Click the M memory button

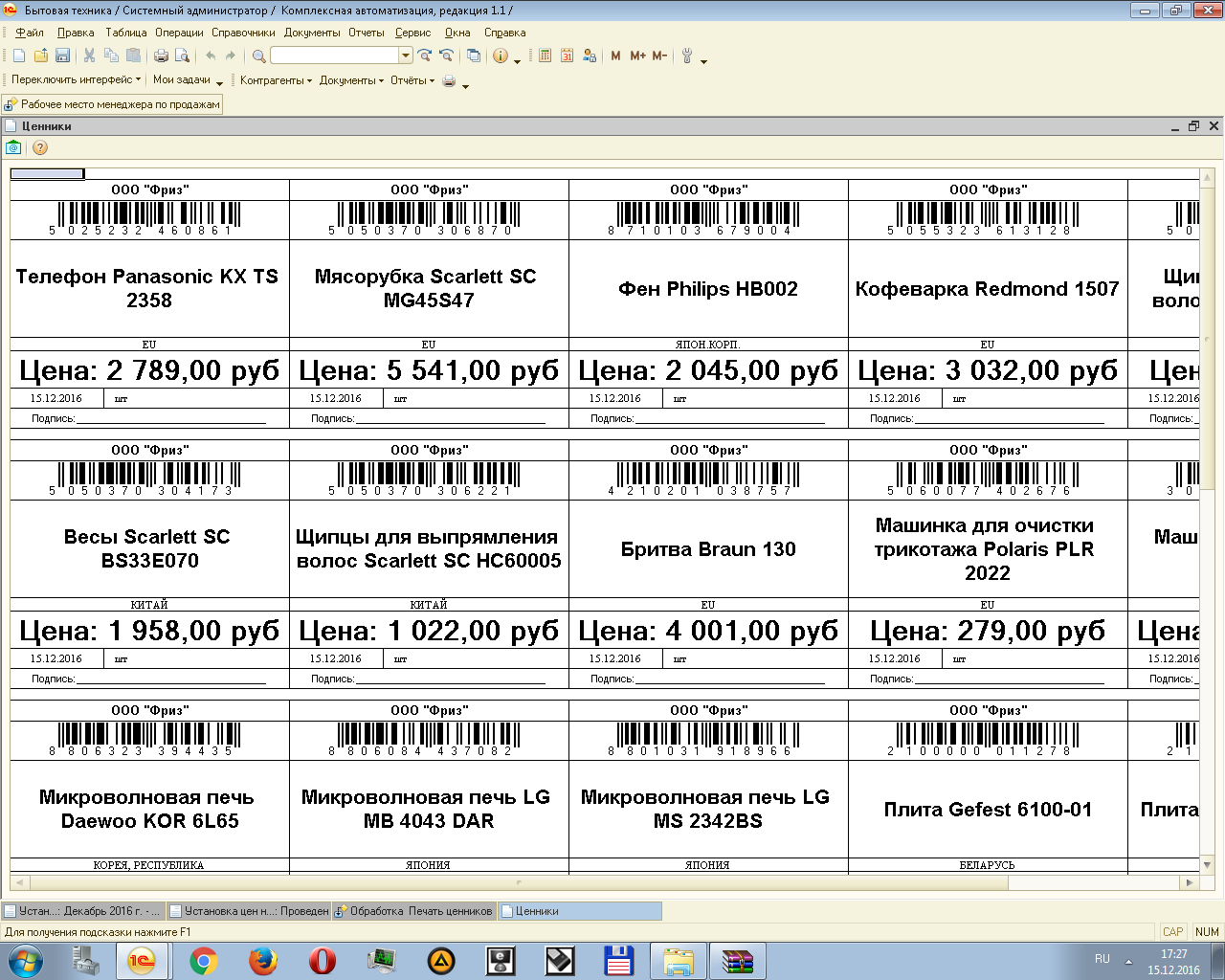pyautogui.click(x=615, y=56)
